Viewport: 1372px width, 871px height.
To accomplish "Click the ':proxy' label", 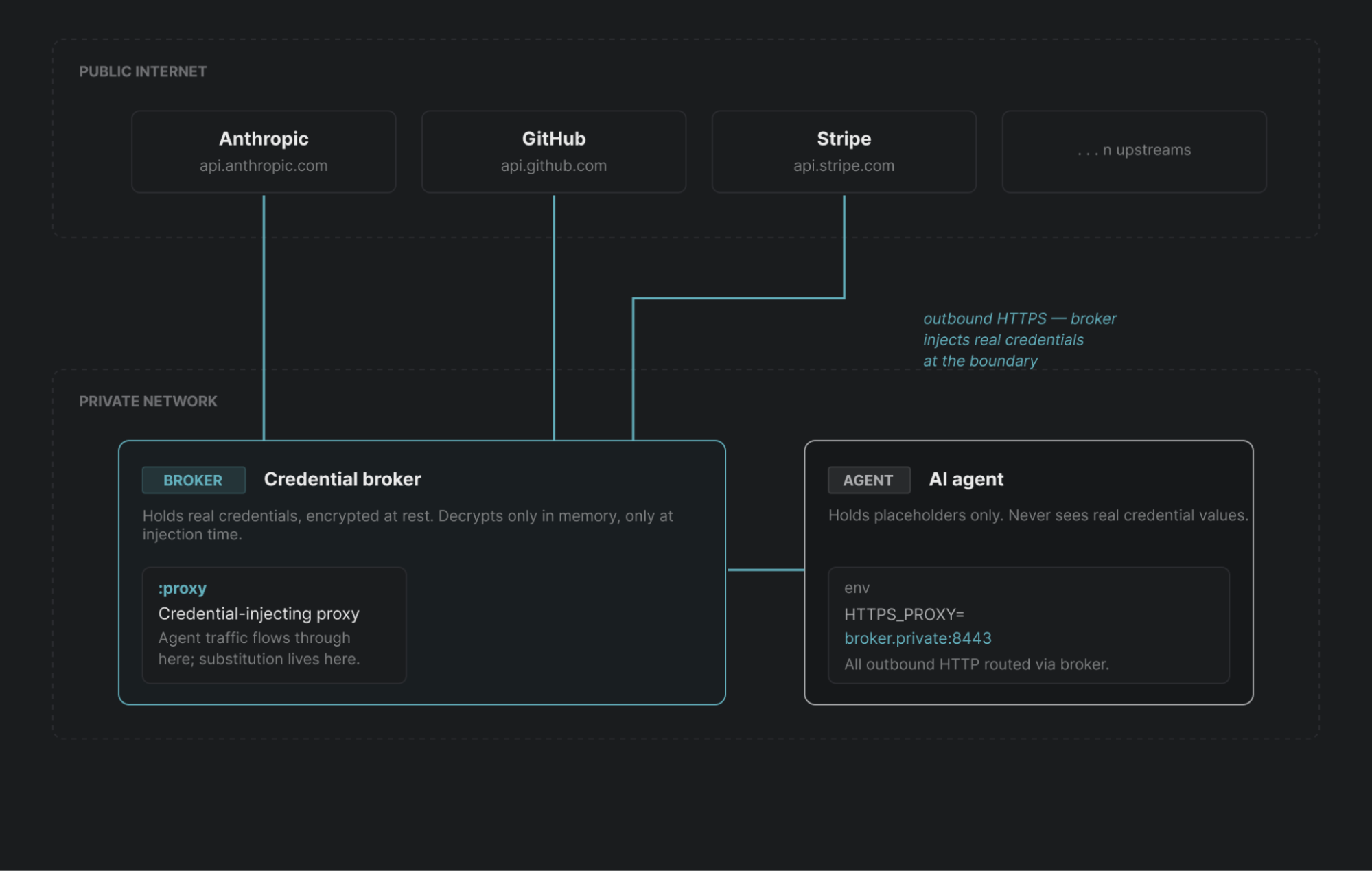I will 183,588.
